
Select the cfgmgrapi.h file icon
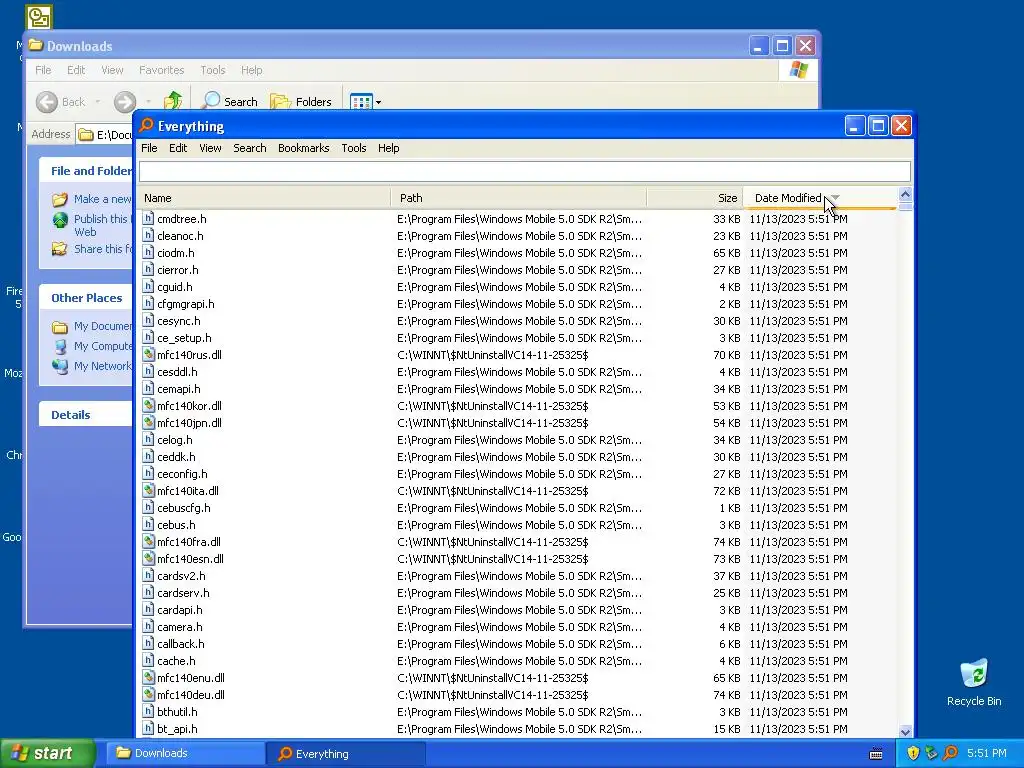pos(148,304)
